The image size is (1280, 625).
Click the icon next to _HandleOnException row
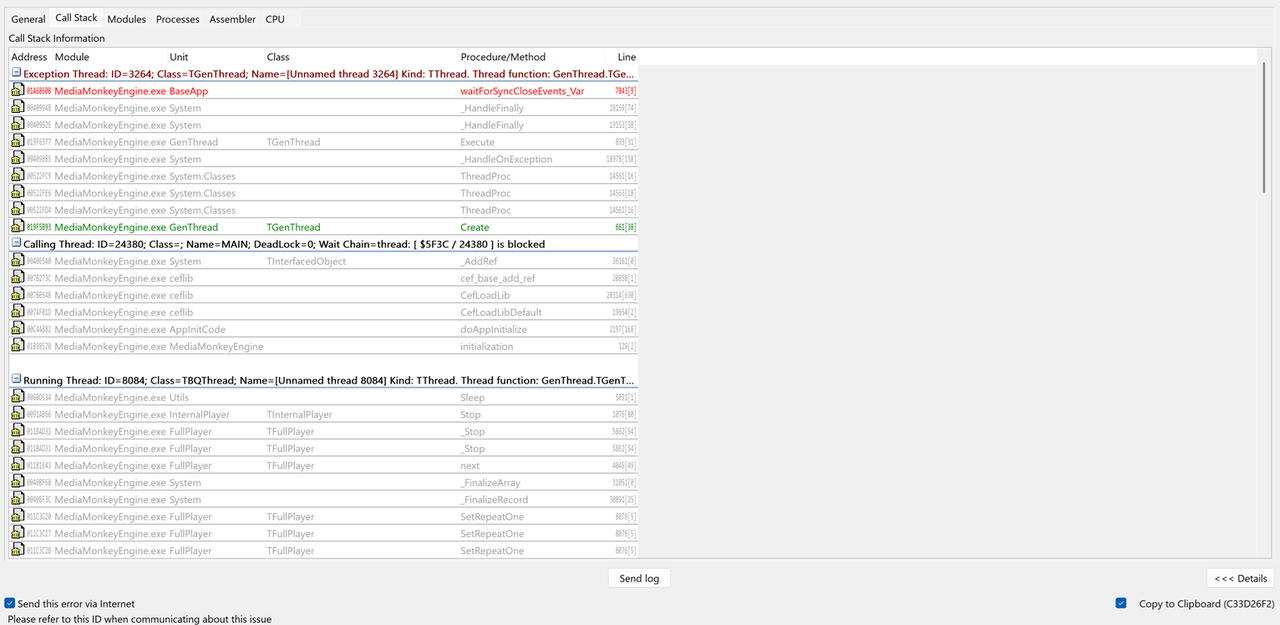(17, 159)
